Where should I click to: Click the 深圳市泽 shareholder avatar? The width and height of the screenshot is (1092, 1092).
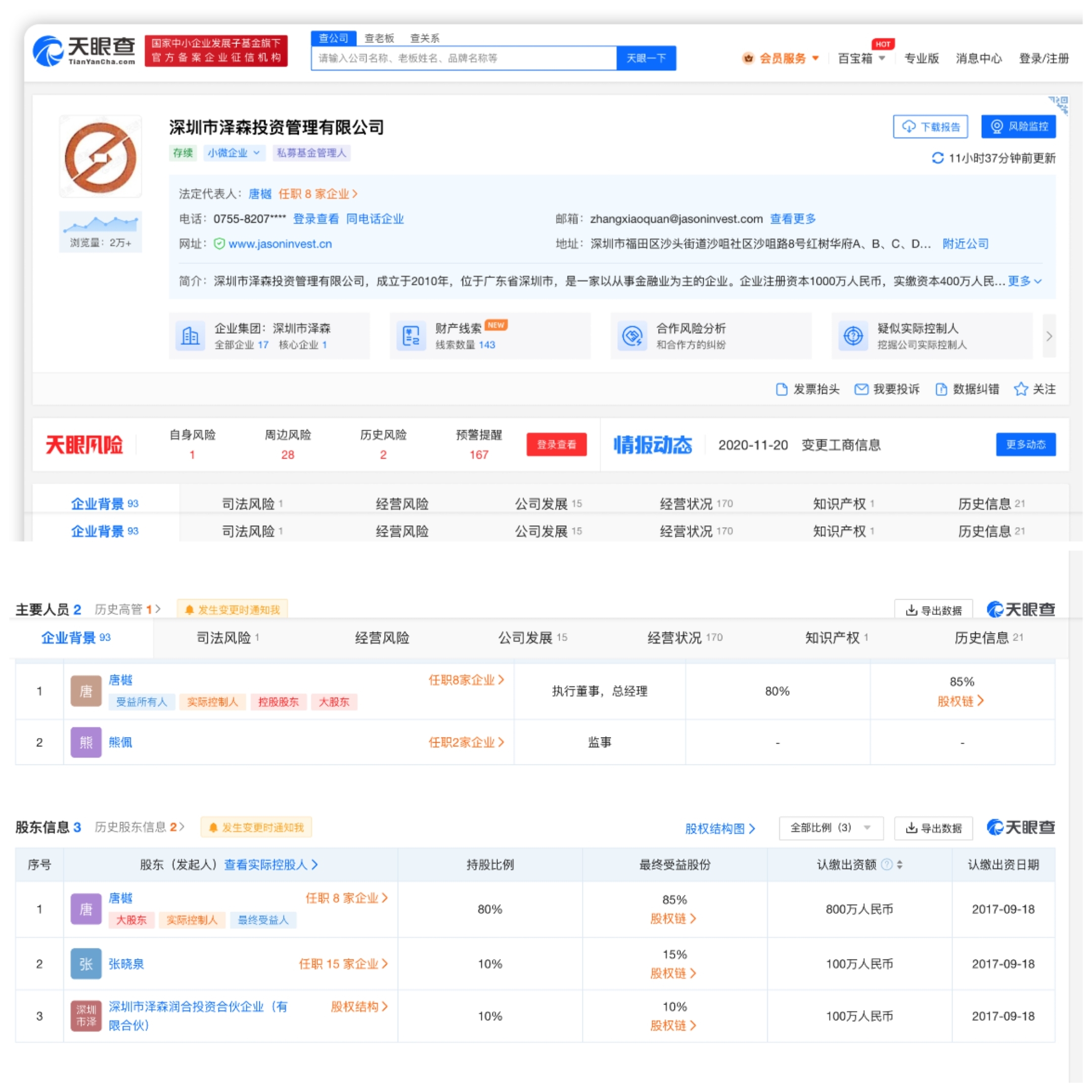(x=86, y=1016)
